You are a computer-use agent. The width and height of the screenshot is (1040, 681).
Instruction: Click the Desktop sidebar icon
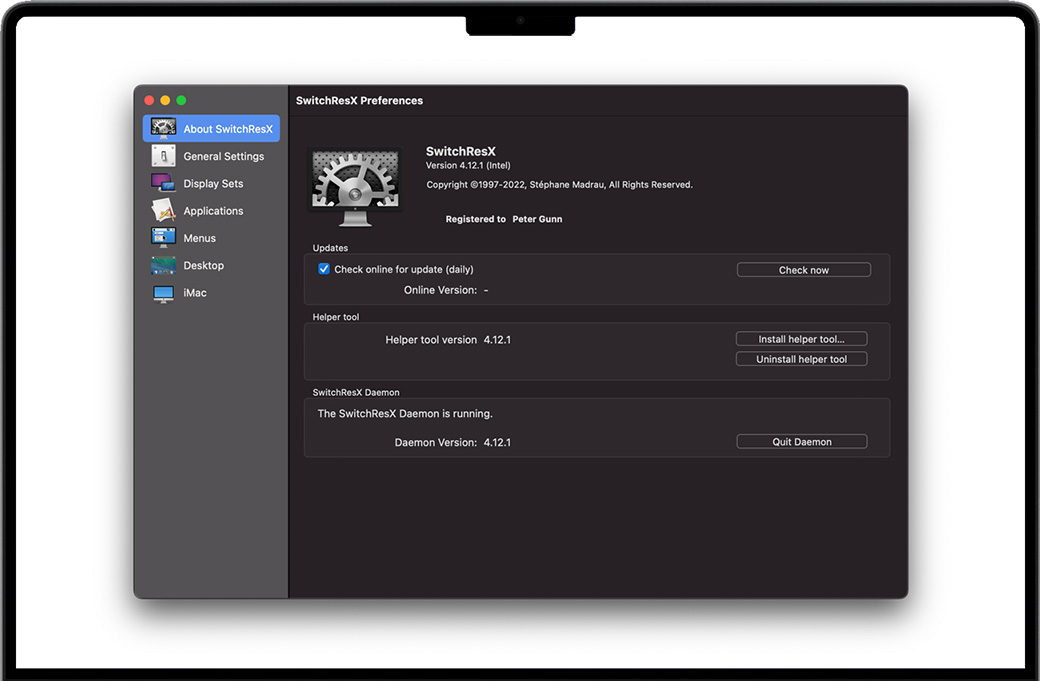pyautogui.click(x=163, y=265)
